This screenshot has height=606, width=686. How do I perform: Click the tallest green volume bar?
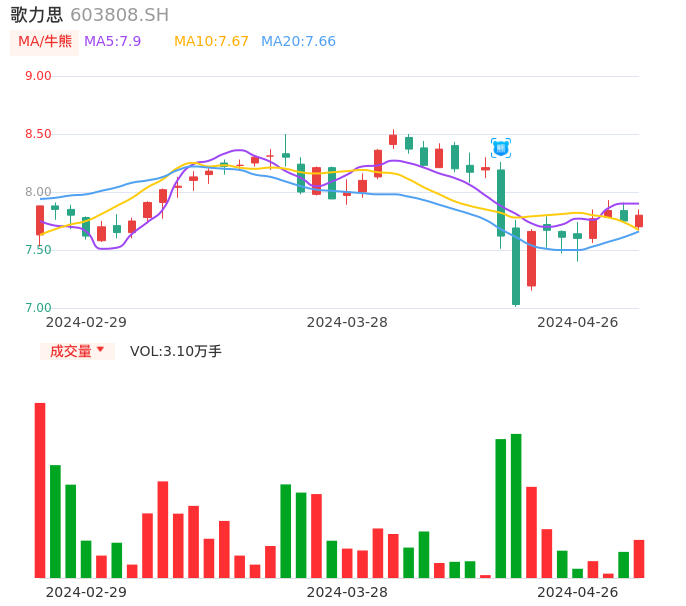pos(516,505)
